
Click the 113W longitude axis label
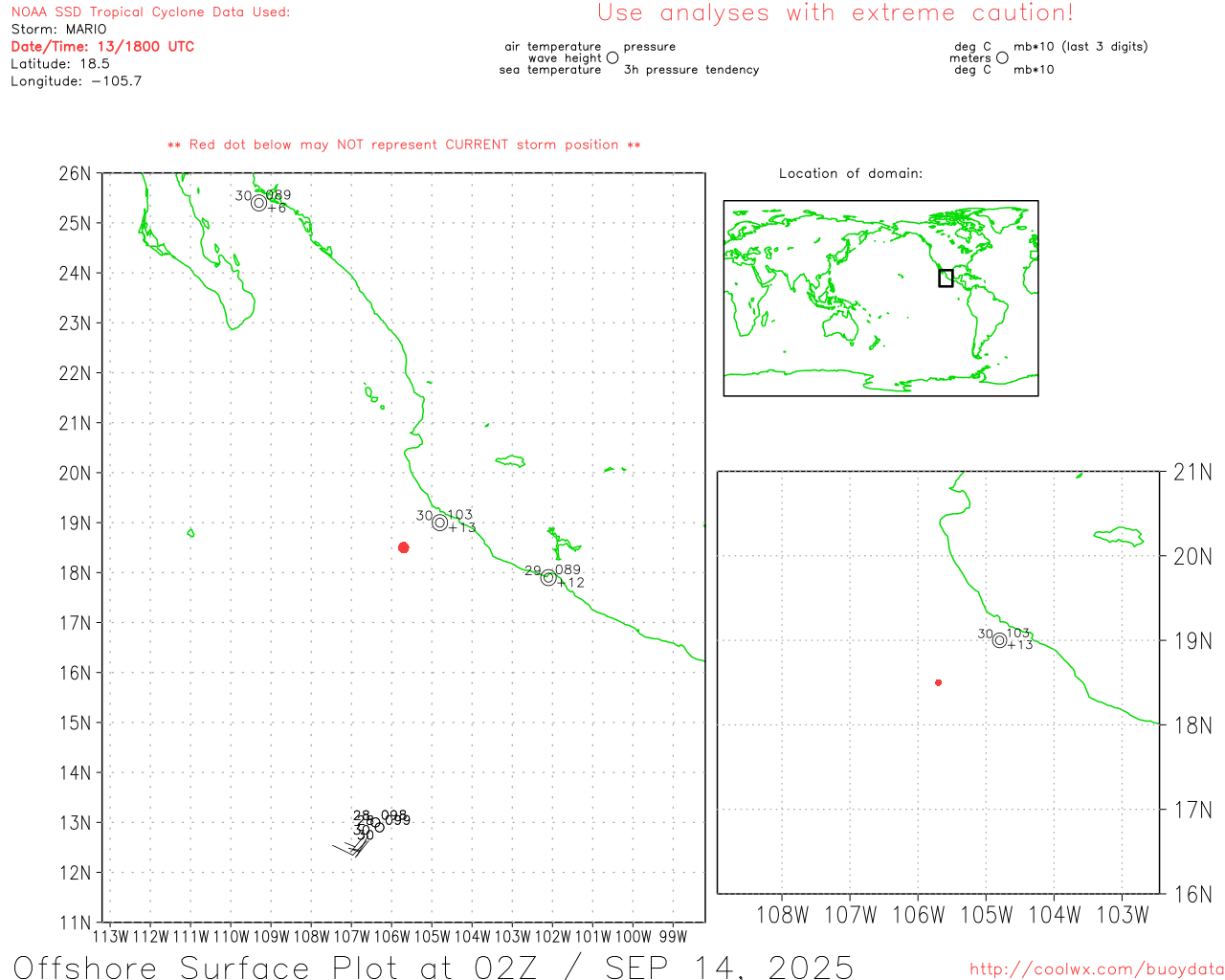pos(111,937)
